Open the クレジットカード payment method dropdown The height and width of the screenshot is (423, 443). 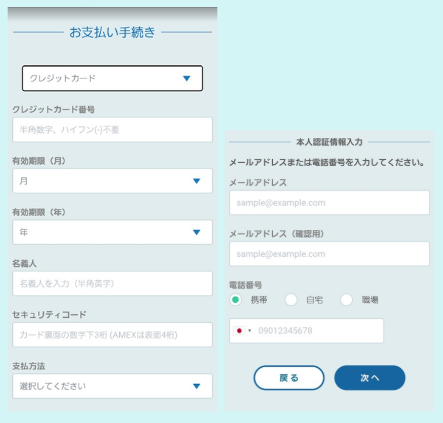coord(112,78)
